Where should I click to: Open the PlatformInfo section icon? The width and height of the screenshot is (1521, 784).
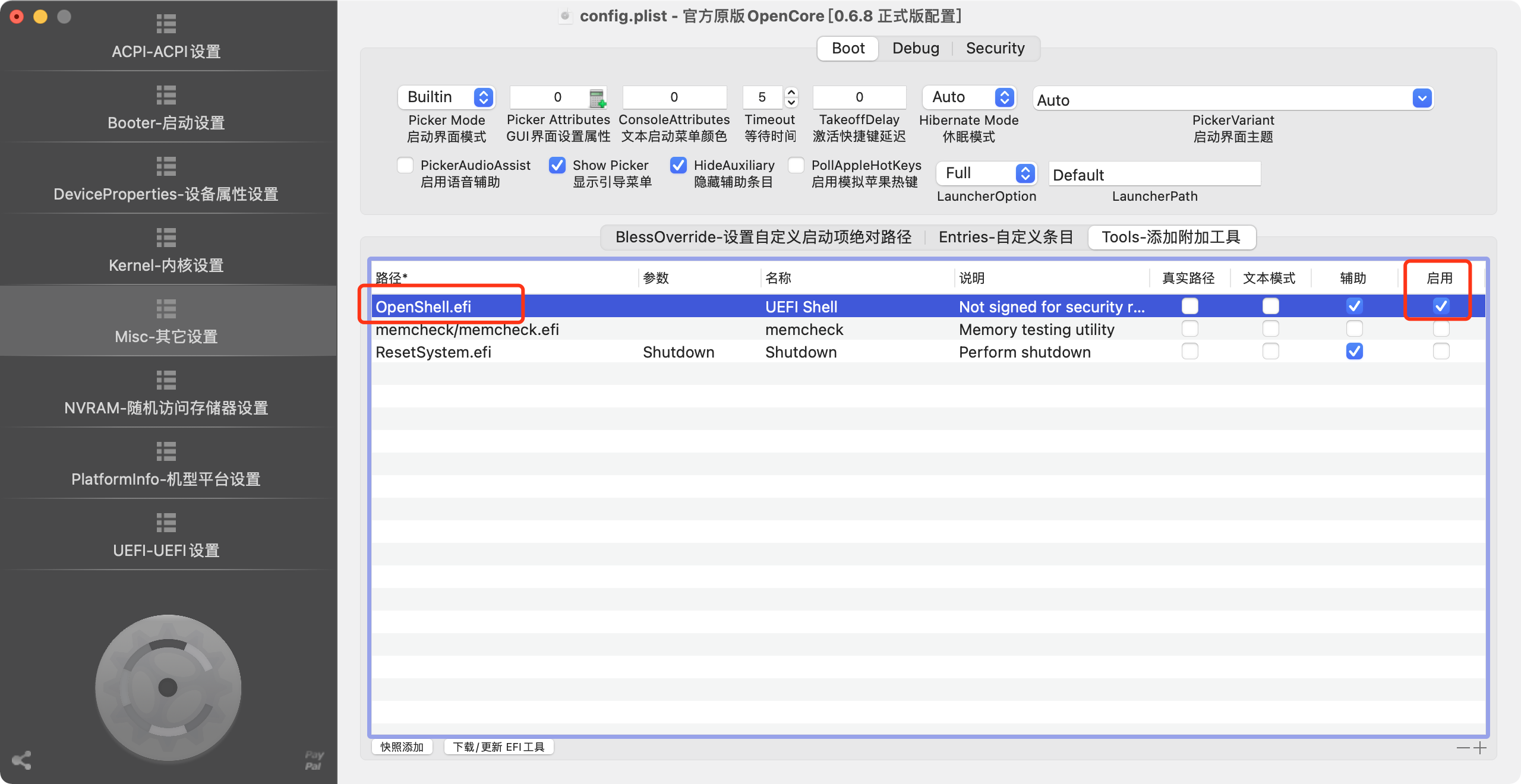[166, 451]
